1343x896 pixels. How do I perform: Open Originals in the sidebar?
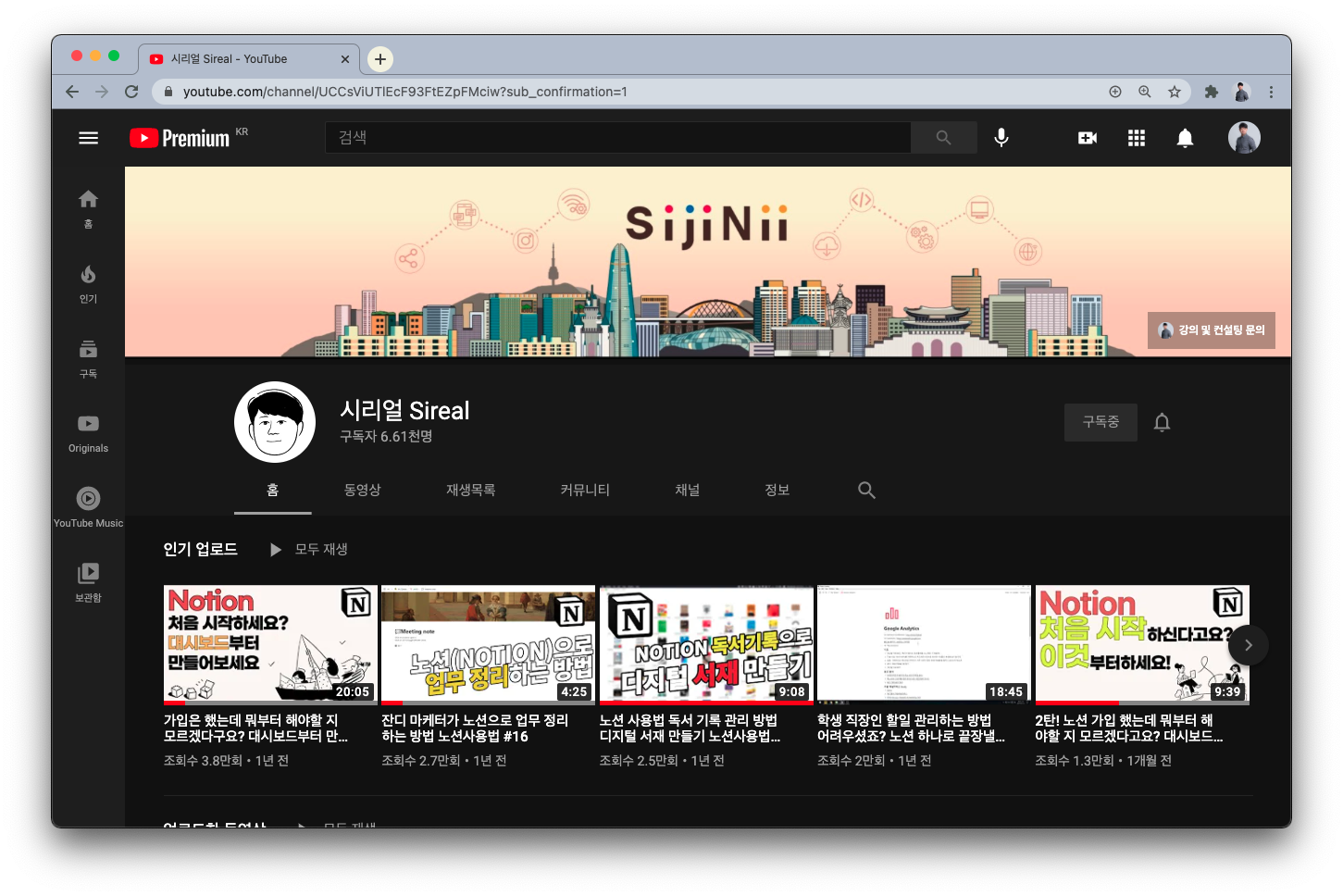pyautogui.click(x=88, y=433)
